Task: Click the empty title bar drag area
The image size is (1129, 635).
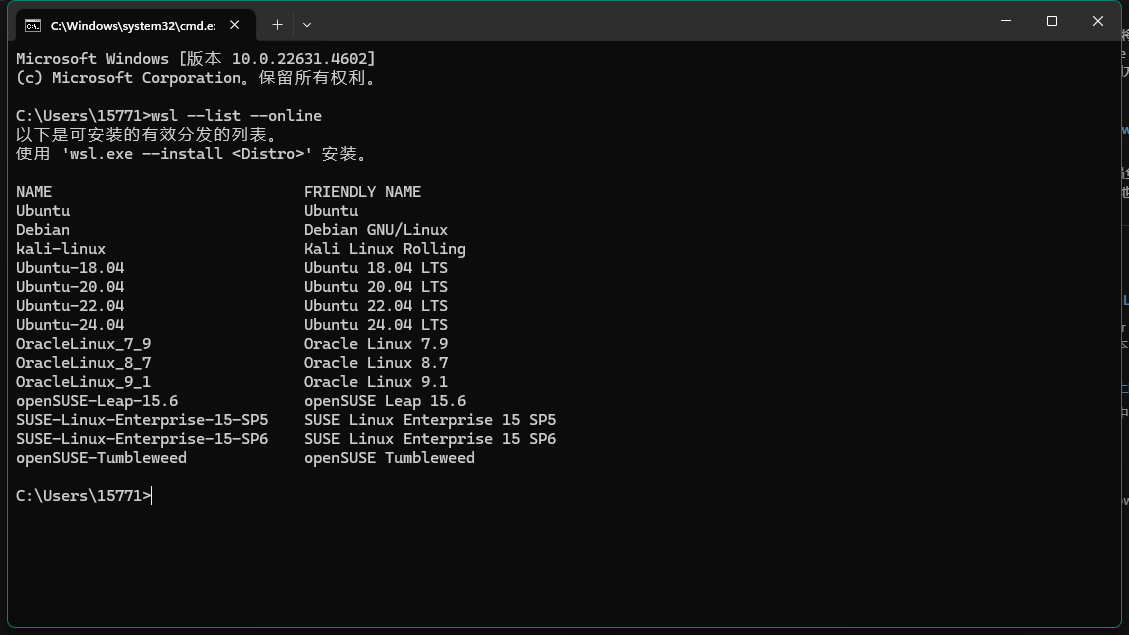Action: (x=650, y=21)
